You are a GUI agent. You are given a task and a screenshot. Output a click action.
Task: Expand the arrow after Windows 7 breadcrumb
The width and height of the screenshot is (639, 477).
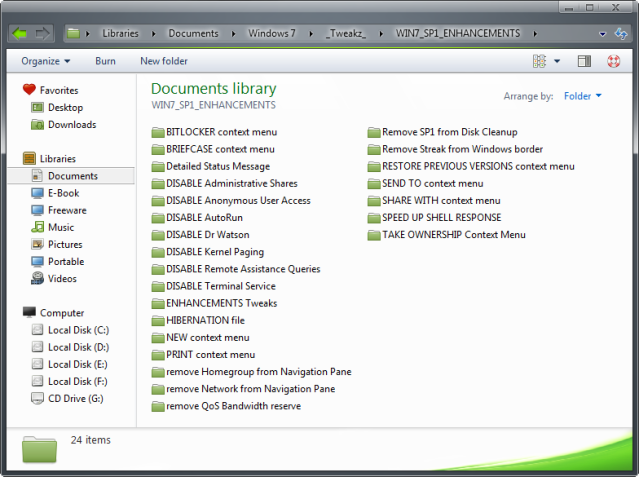[x=311, y=34]
